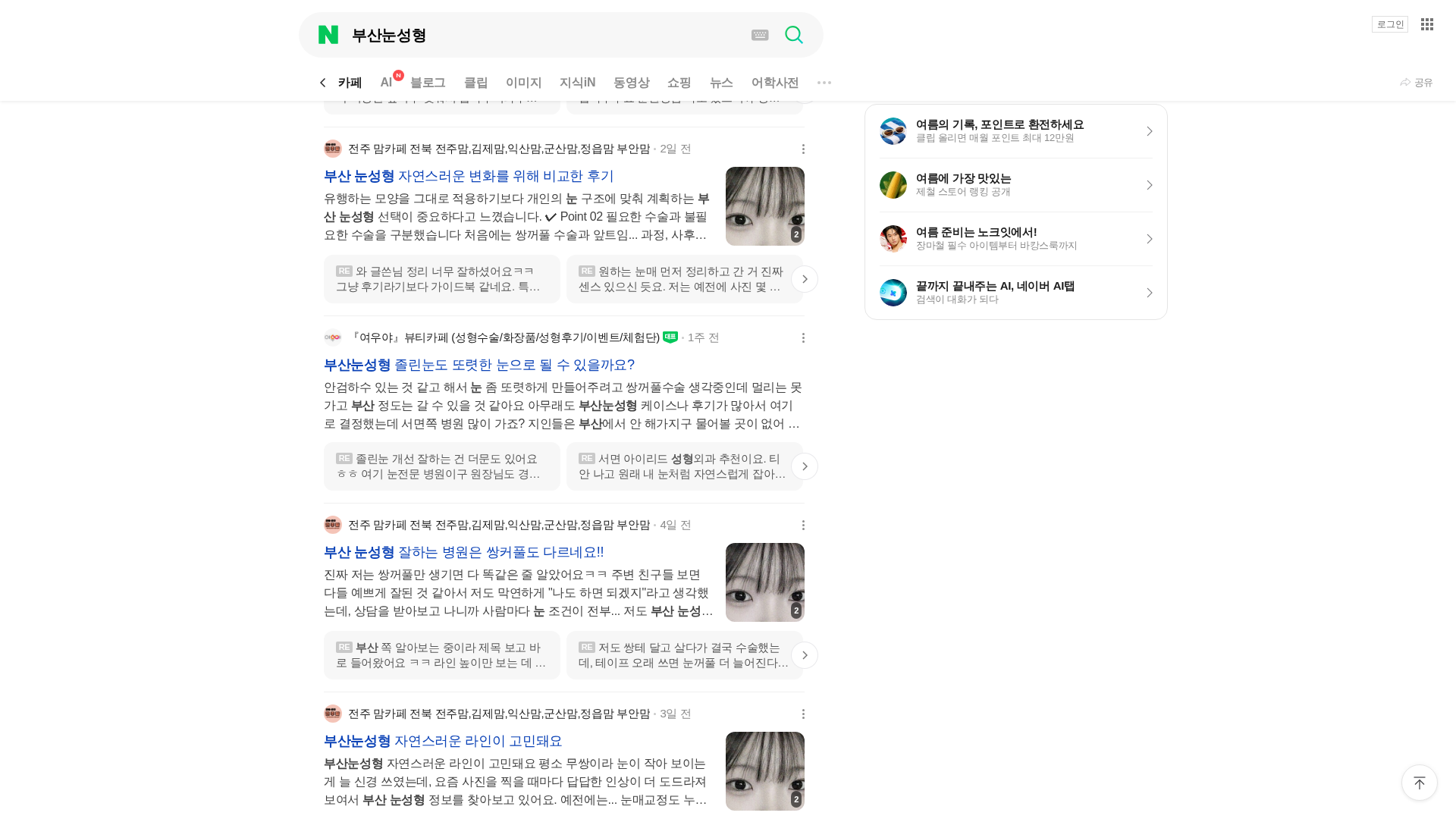The height and width of the screenshot is (819, 1456).
Task: Open the 뉴스 tab
Action: pyautogui.click(x=721, y=83)
